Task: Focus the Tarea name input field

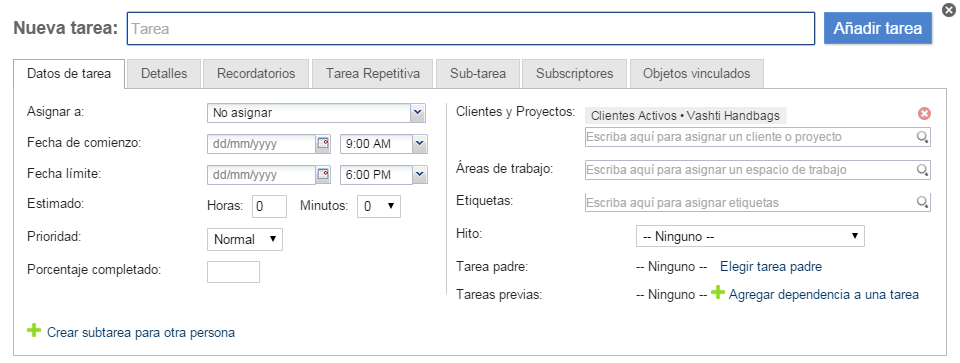Action: pyautogui.click(x=471, y=29)
